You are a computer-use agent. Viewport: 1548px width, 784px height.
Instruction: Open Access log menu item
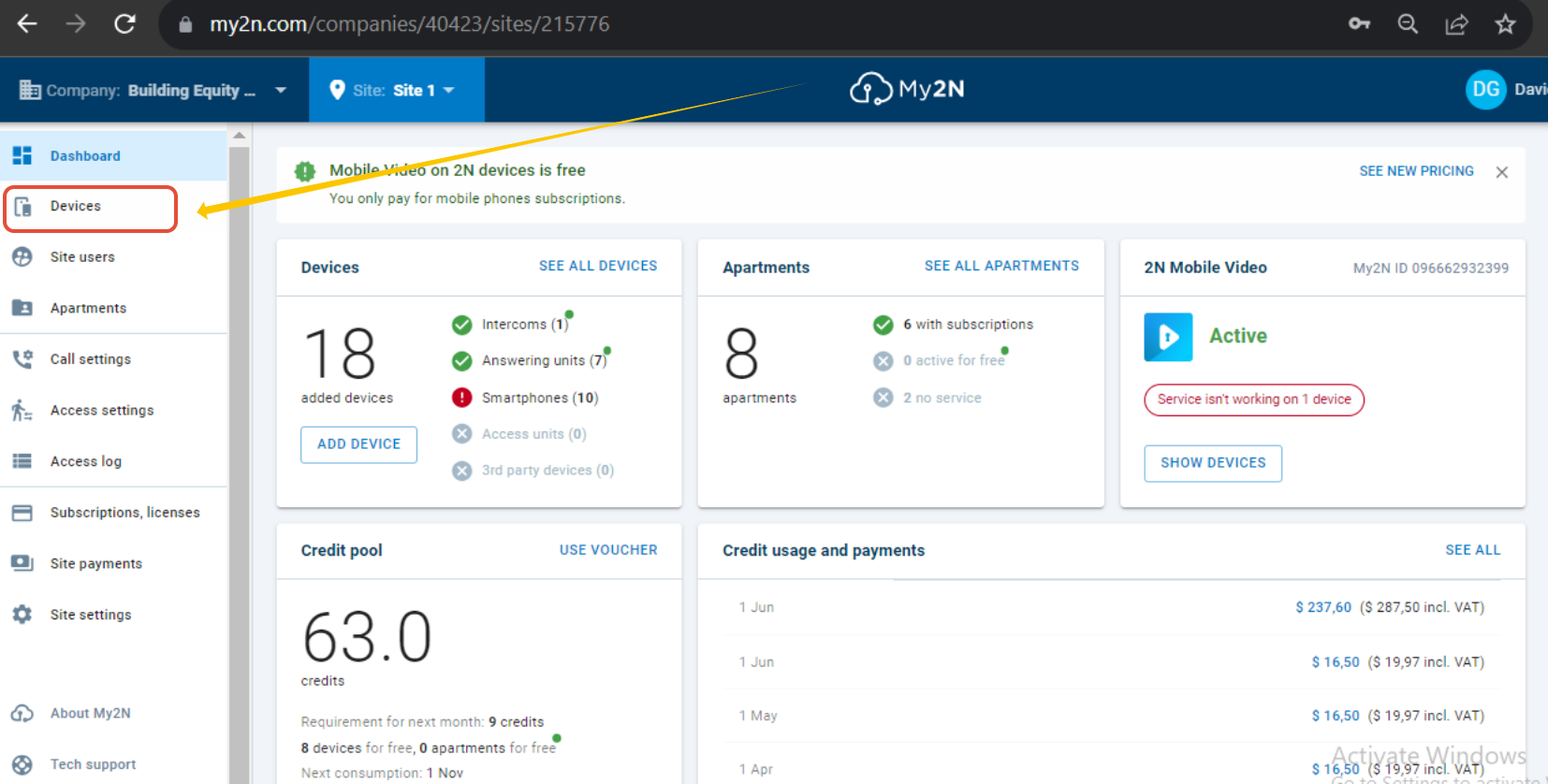[113, 460]
